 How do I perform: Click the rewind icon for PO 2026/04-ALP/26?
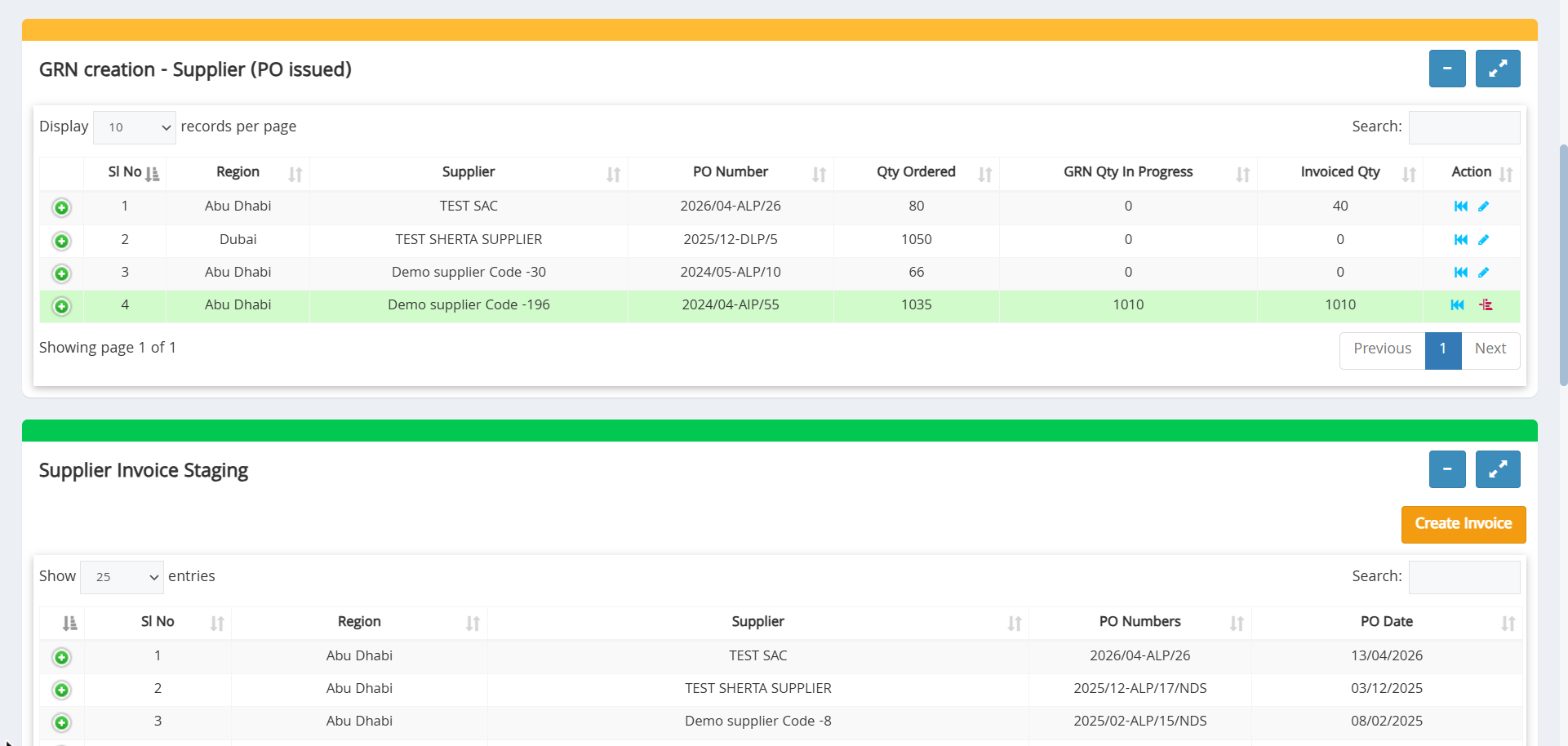click(x=1461, y=206)
